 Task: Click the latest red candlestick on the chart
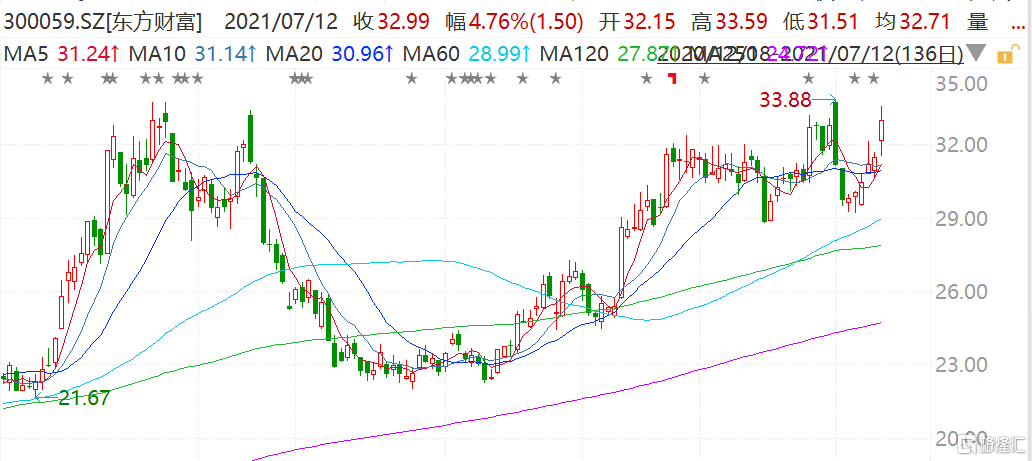pos(882,130)
